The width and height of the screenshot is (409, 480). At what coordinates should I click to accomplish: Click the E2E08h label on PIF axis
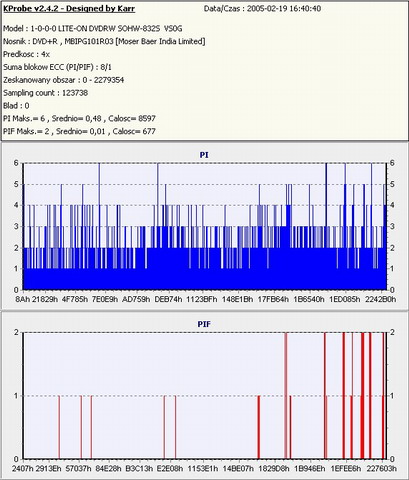click(170, 469)
